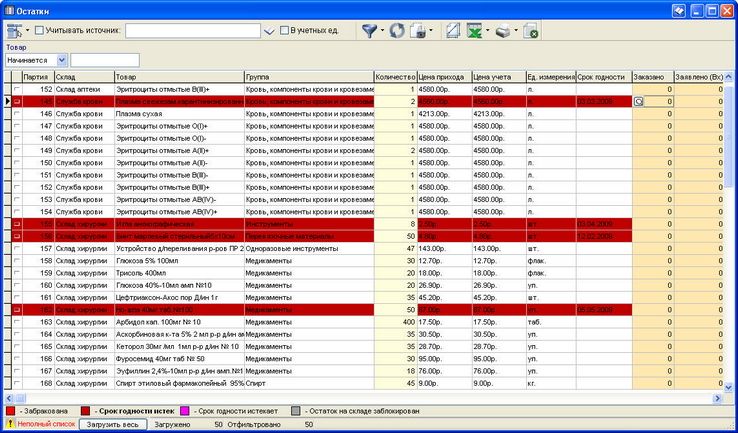
Task: Click the funnel filter icon
Action: pos(369,31)
